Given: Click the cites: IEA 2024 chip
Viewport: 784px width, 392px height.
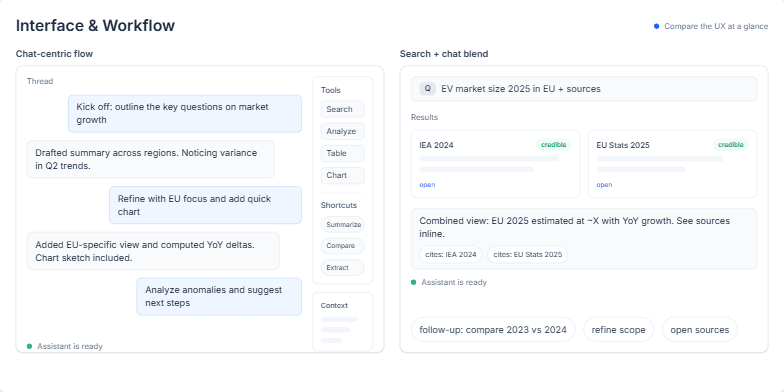Looking at the screenshot, I should click(450, 254).
